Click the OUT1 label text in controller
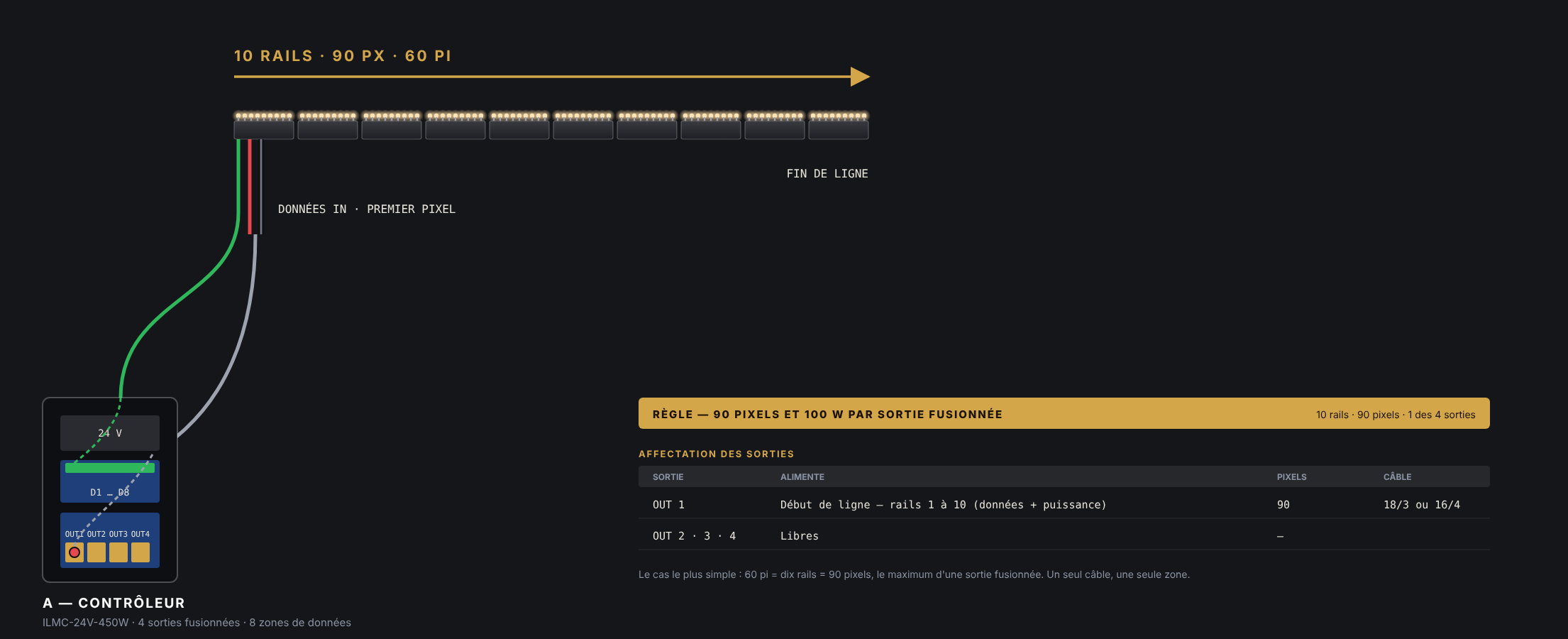The width and height of the screenshot is (1568, 639). point(74,534)
